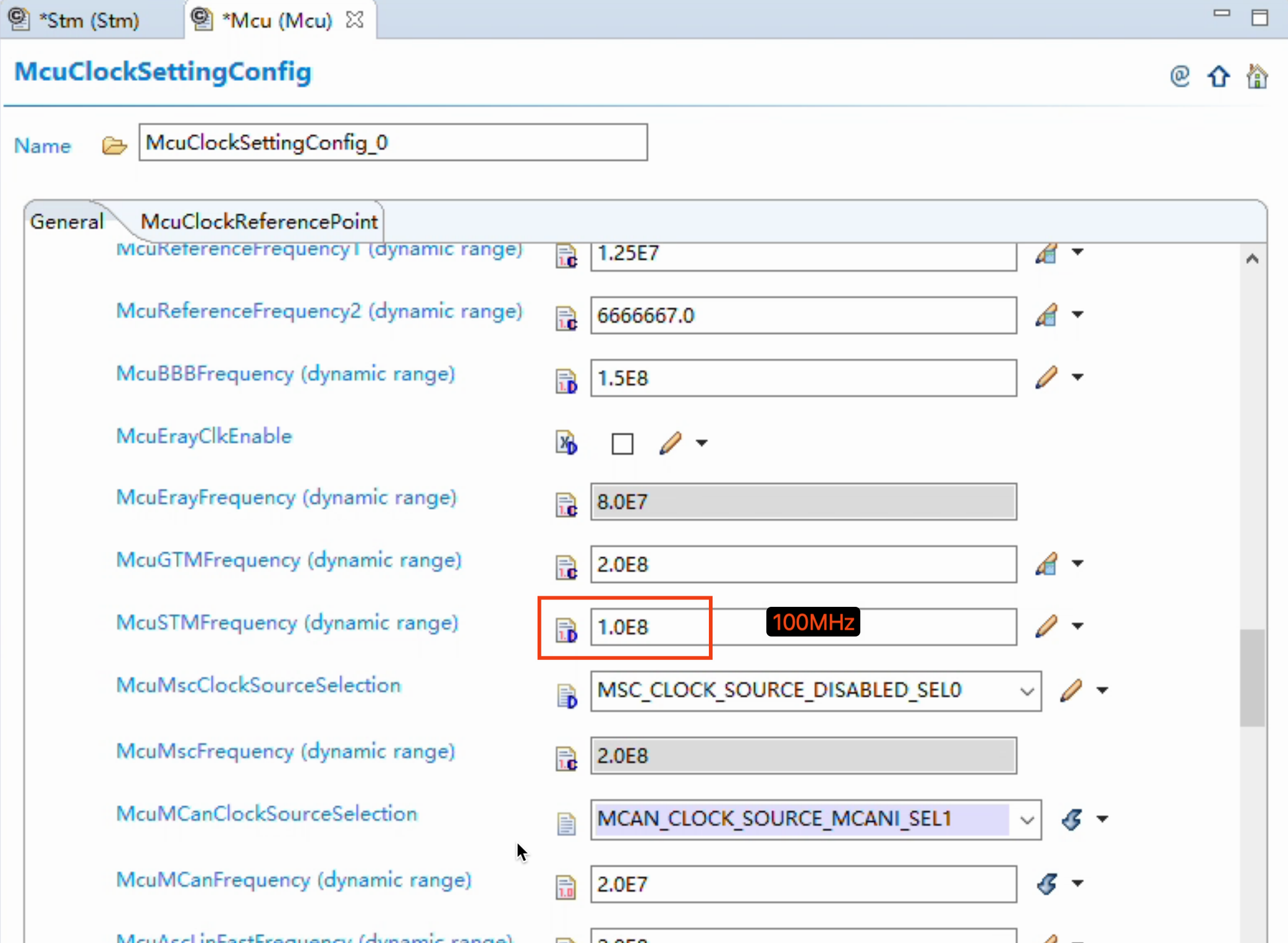Click the up arrow navigation icon
The image size is (1288, 943).
pos(1218,77)
